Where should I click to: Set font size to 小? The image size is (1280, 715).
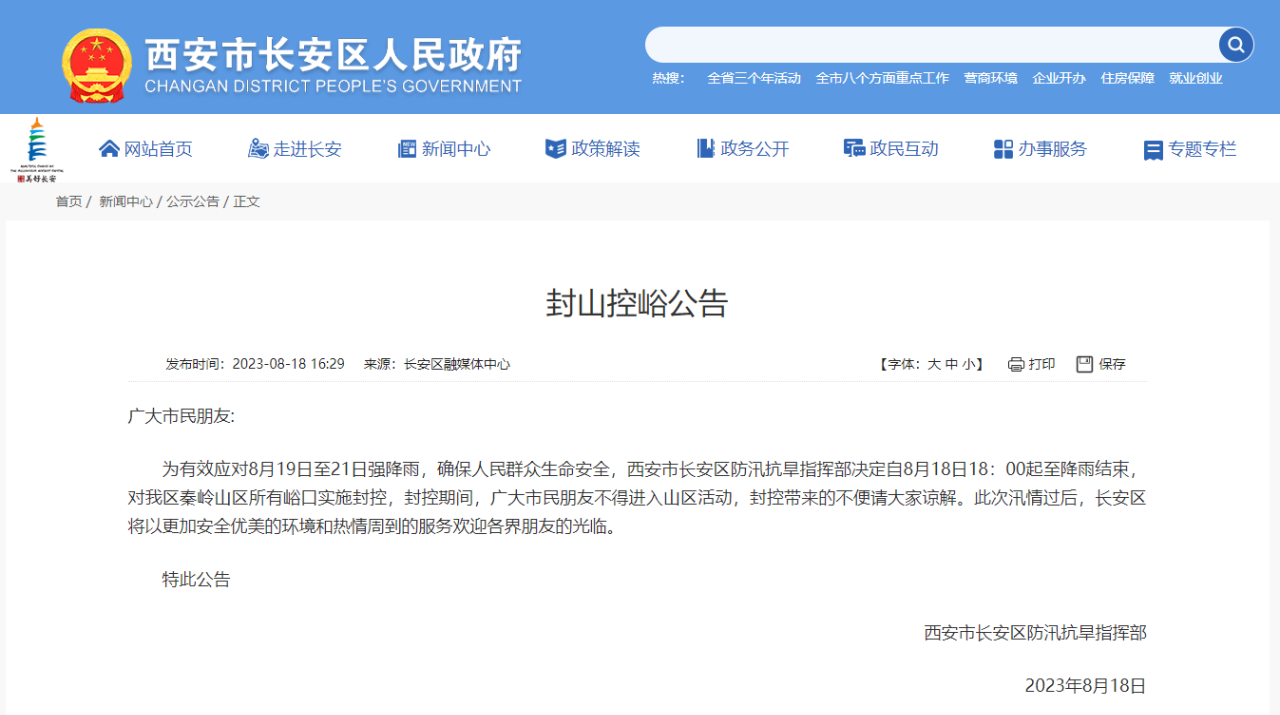coord(969,364)
